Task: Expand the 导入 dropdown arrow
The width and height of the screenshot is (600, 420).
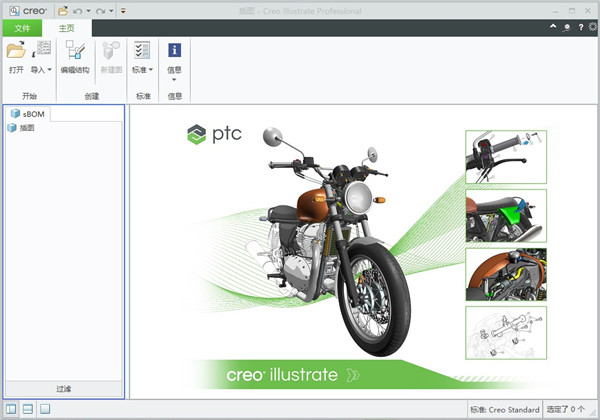Action: (49, 70)
